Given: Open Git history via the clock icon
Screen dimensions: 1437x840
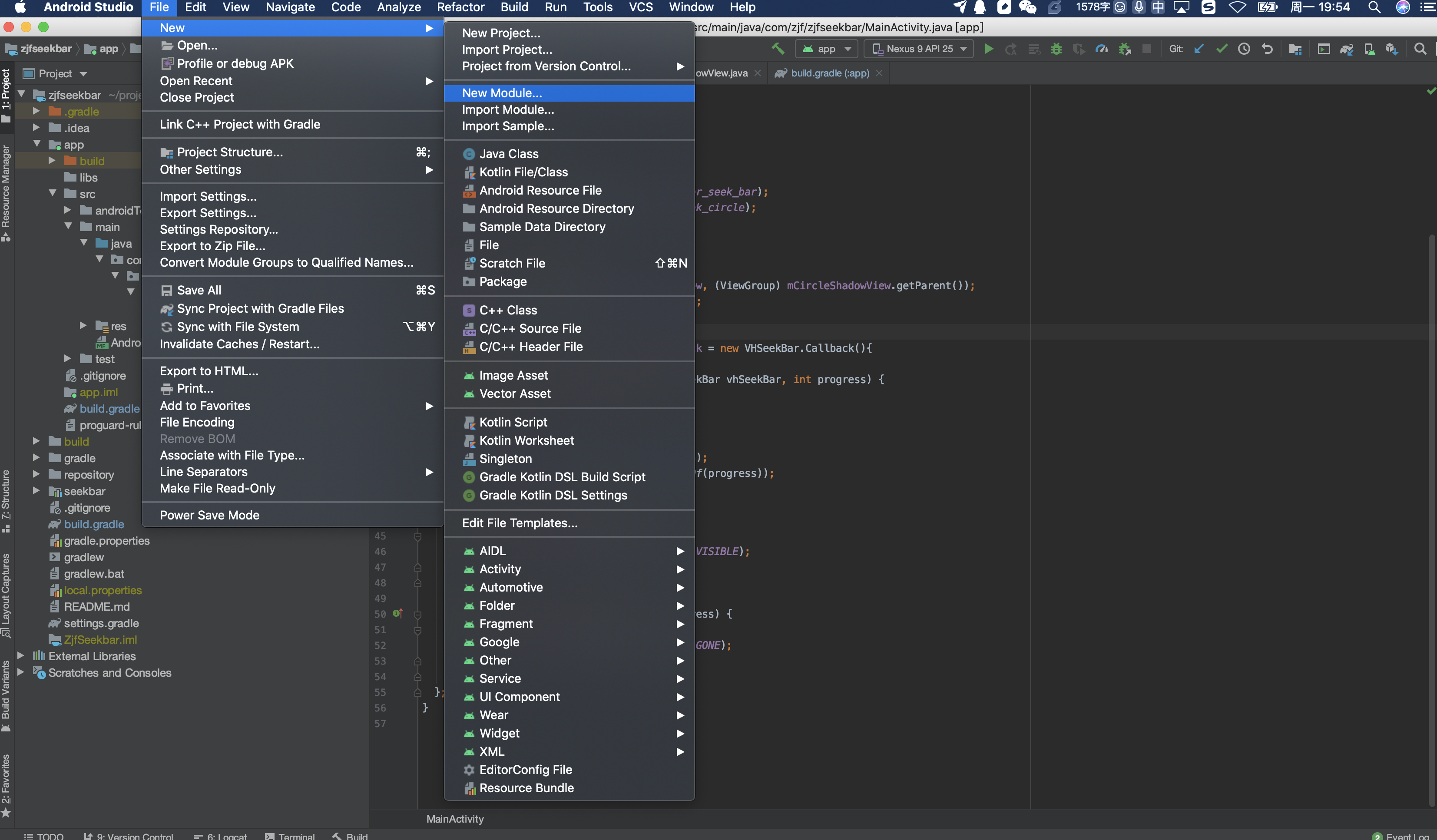Looking at the screenshot, I should pos(1244,49).
